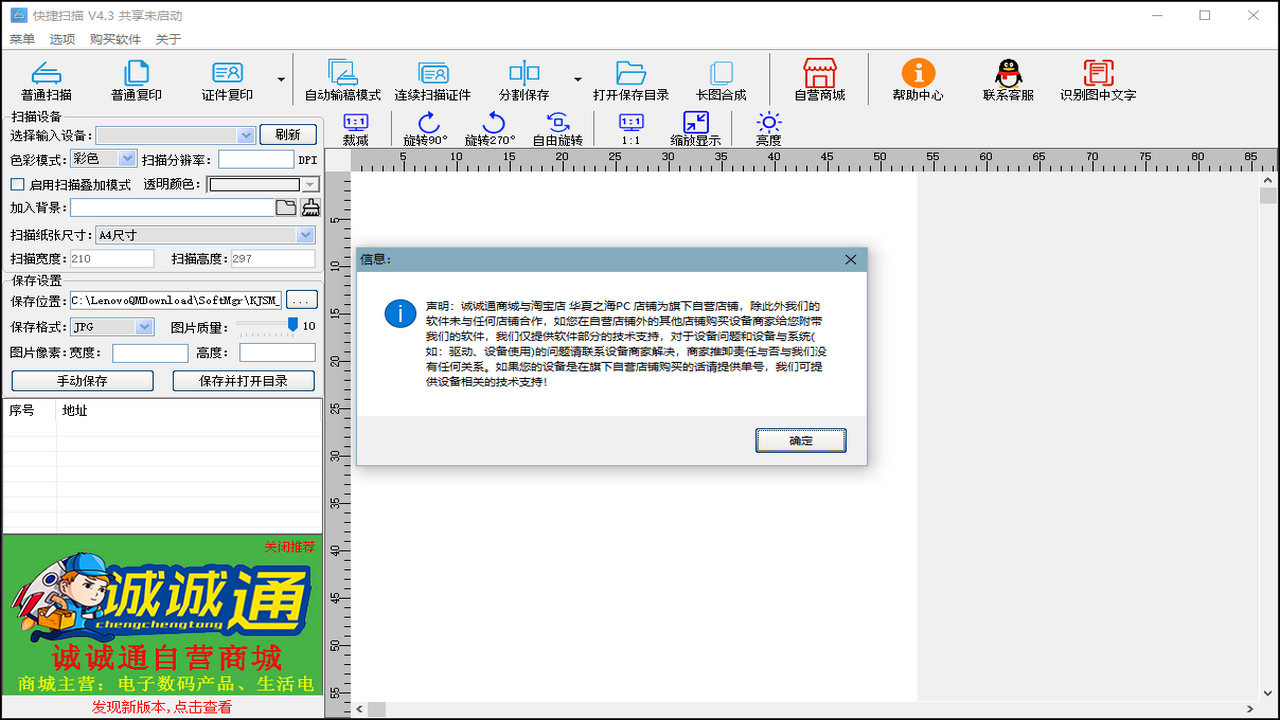Viewport: 1280px width, 720px height.
Task: Activate the 分割保存 split save function
Action: pos(524,79)
